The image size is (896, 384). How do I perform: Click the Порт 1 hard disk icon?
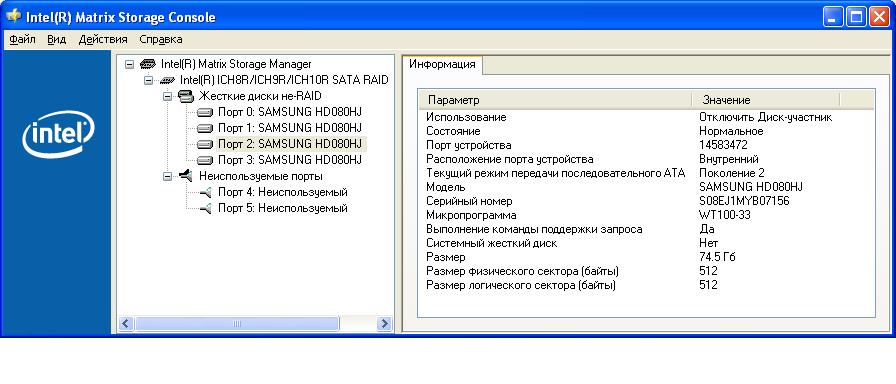click(x=205, y=128)
